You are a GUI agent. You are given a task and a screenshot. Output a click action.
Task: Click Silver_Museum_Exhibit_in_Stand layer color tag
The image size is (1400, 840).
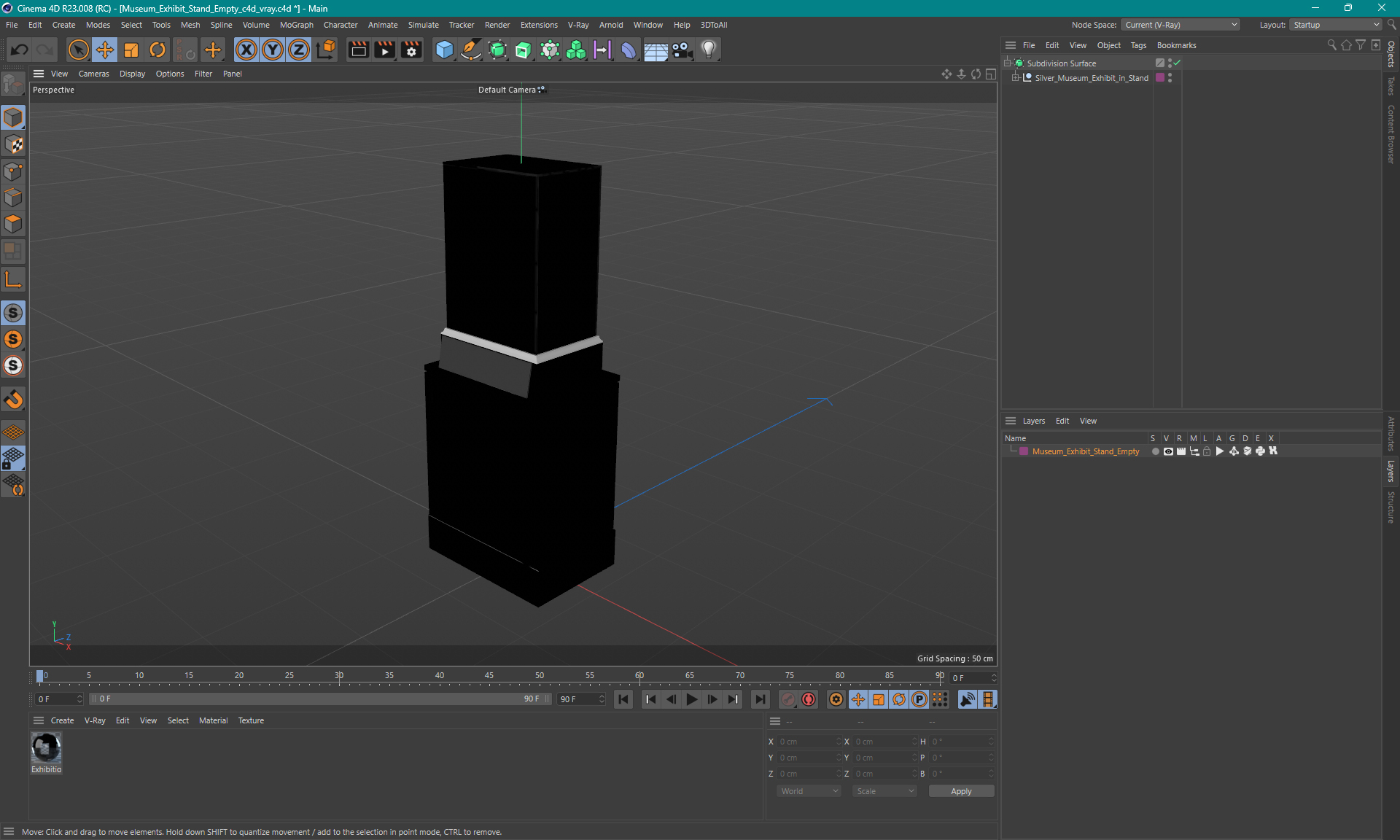[1160, 77]
